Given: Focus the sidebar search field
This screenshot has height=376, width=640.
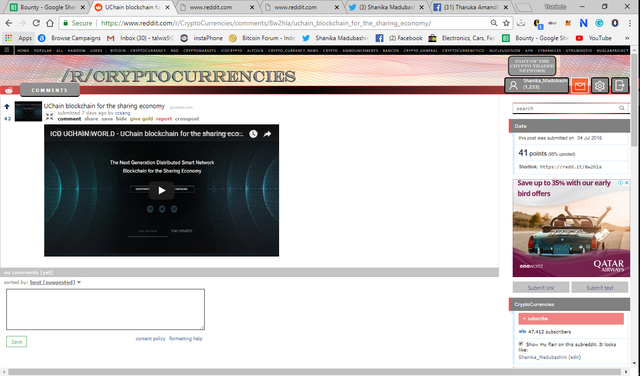Looking at the screenshot, I should click(x=565, y=108).
